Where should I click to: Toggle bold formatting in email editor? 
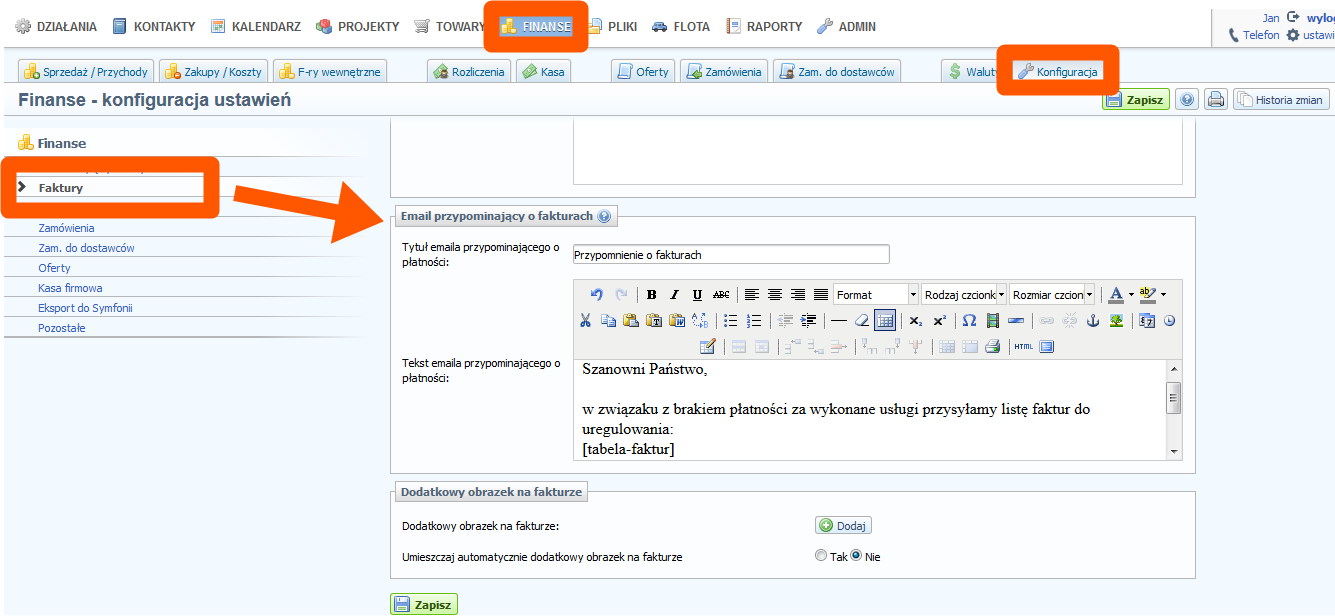pyautogui.click(x=652, y=295)
